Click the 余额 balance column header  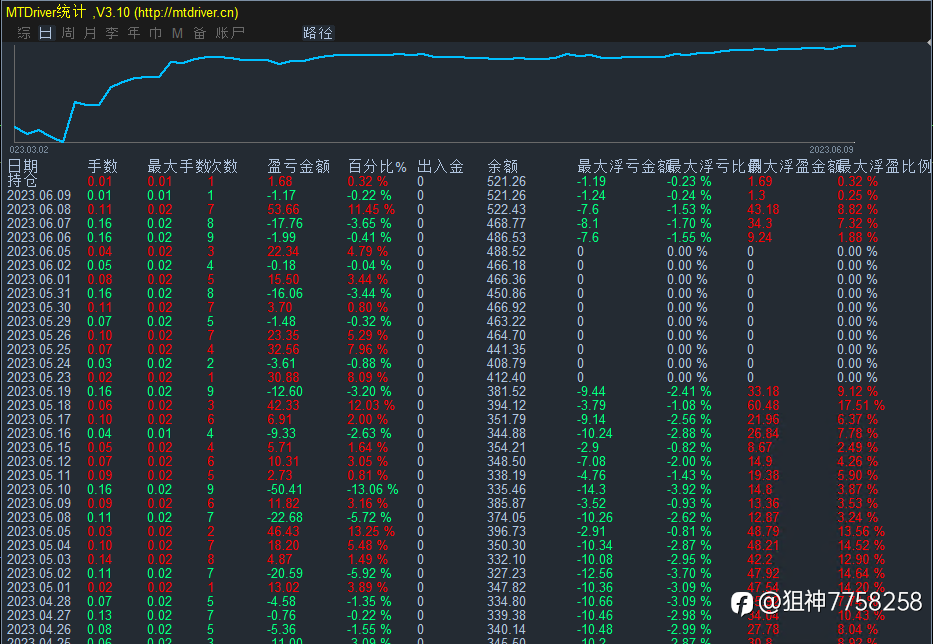click(x=502, y=166)
